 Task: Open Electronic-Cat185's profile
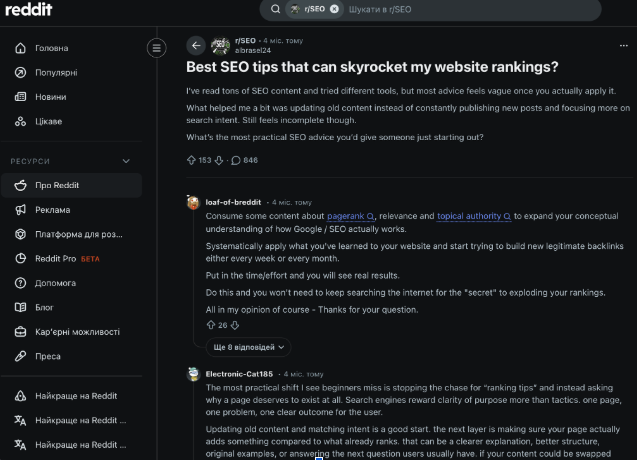pyautogui.click(x=239, y=374)
